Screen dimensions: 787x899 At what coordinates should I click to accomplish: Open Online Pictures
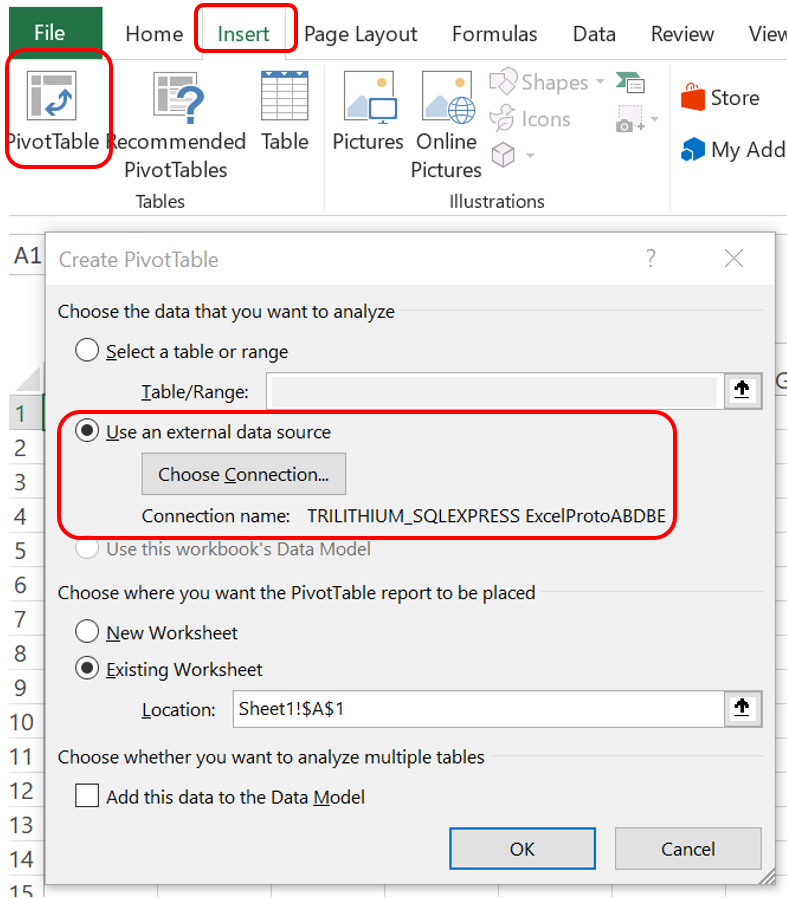(x=448, y=97)
